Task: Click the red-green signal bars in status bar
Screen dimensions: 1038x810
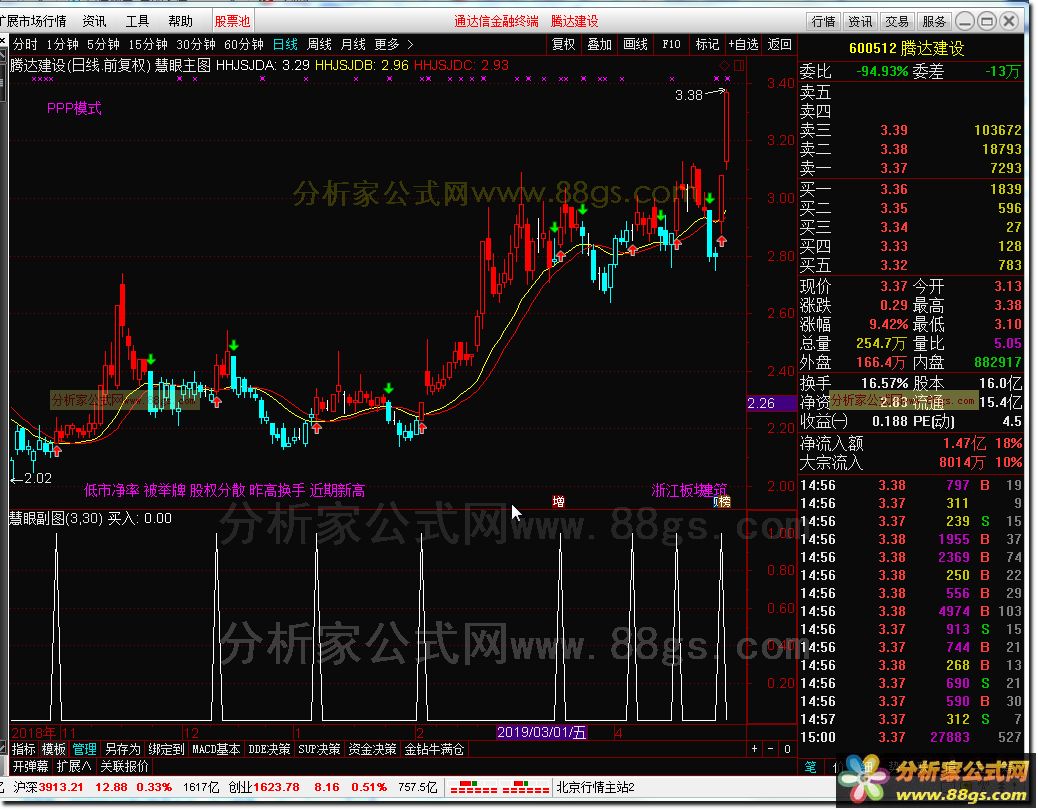Action: 498,788
